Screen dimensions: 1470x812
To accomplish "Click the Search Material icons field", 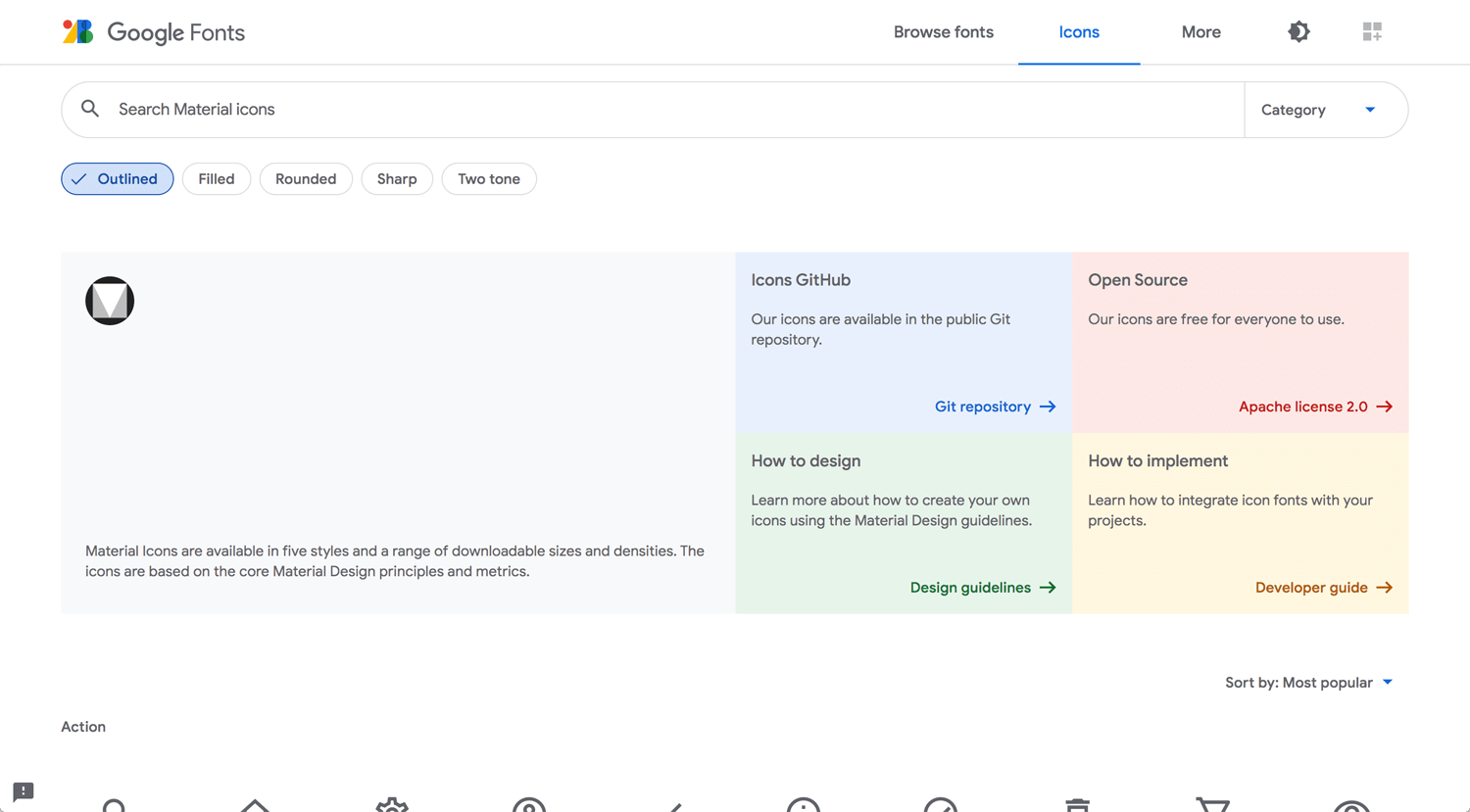I will pos(653,110).
